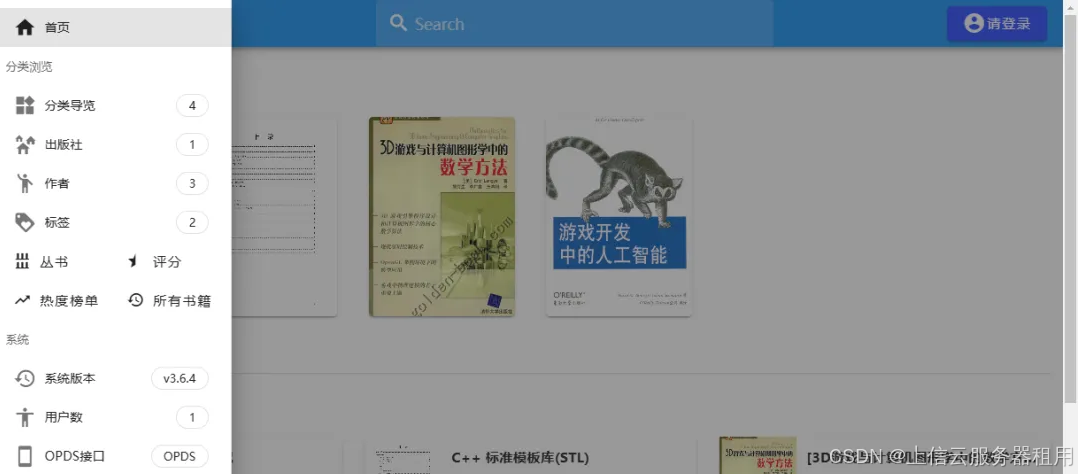Click the 分类导览 category icon
Image resolution: width=1078 pixels, height=474 pixels.
(x=25, y=105)
